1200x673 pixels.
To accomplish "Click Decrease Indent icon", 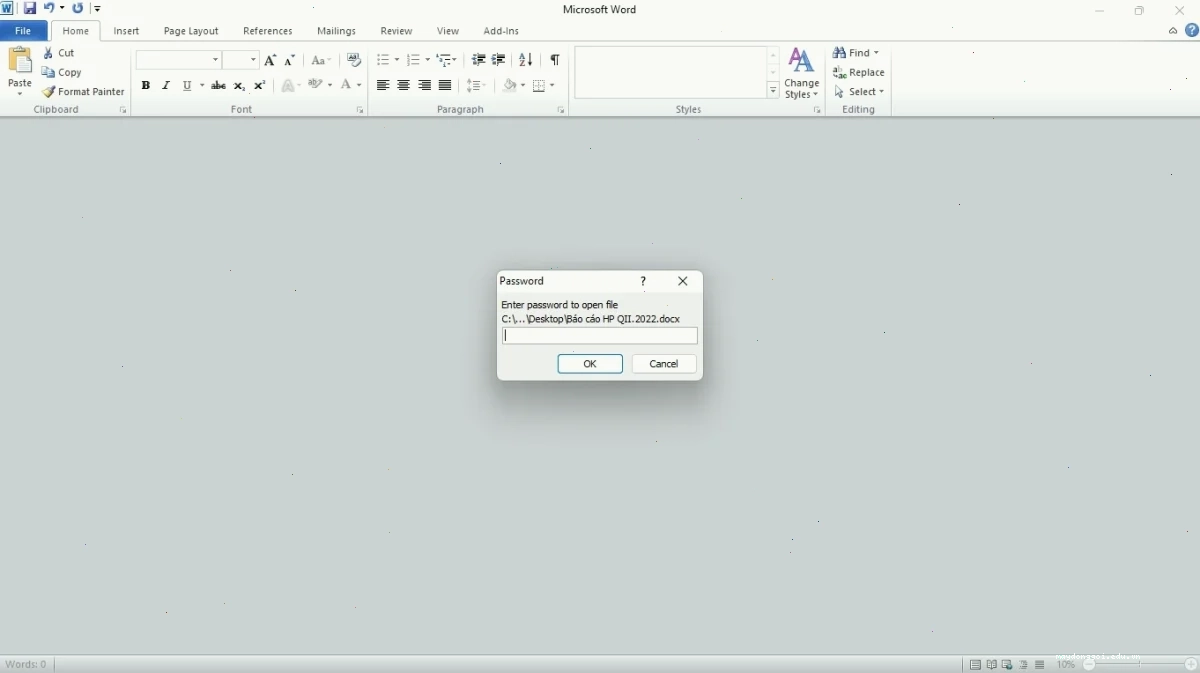I will 479,60.
